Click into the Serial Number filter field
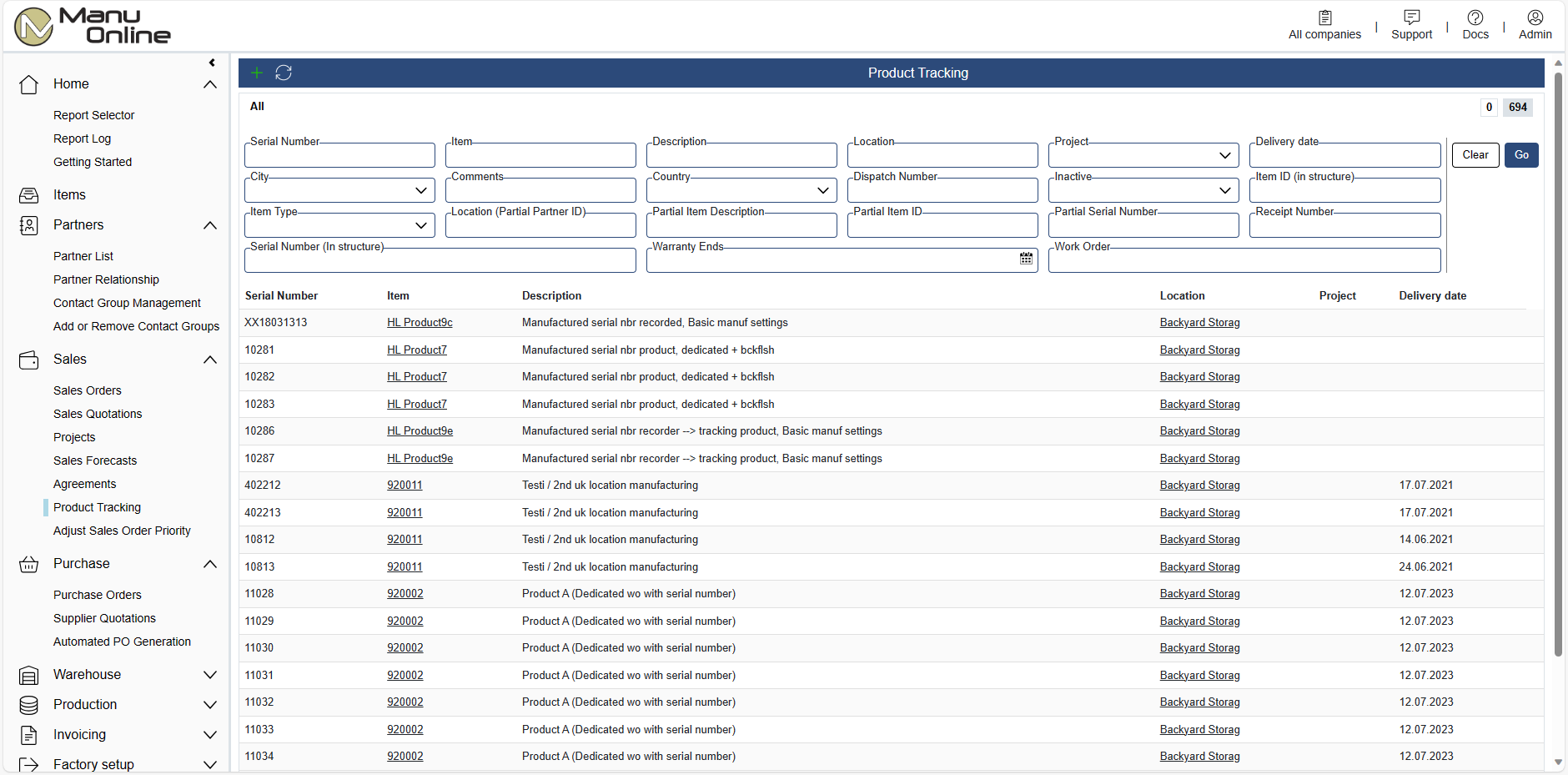 coord(339,156)
